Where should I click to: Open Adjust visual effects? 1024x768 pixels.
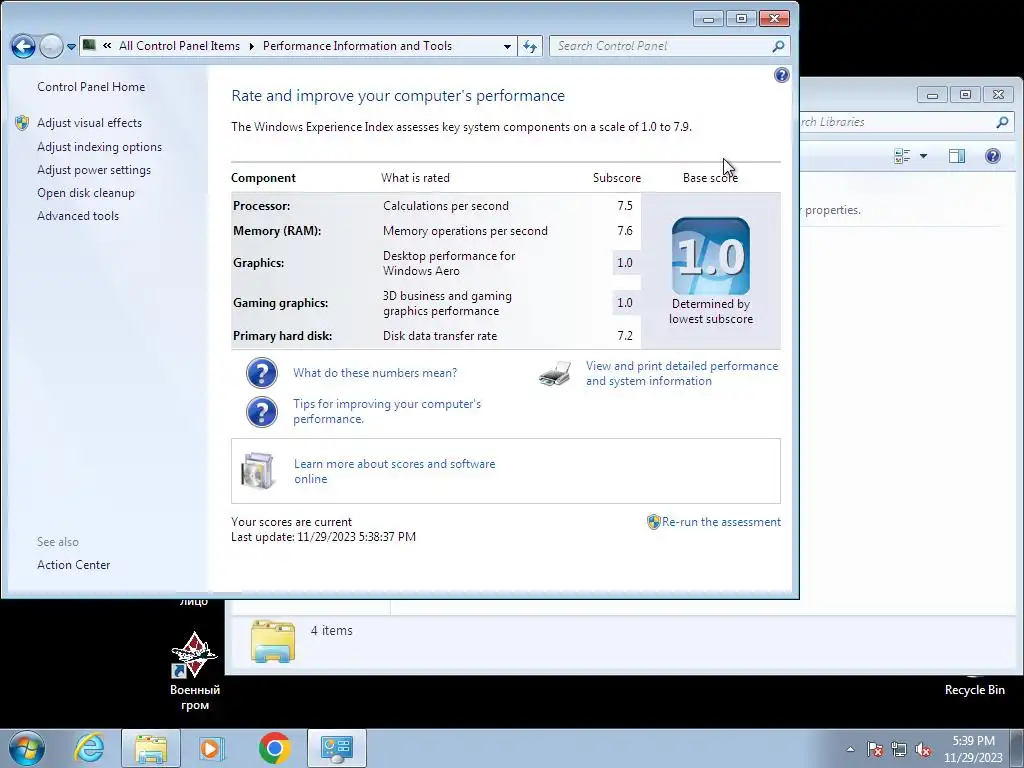(x=89, y=123)
